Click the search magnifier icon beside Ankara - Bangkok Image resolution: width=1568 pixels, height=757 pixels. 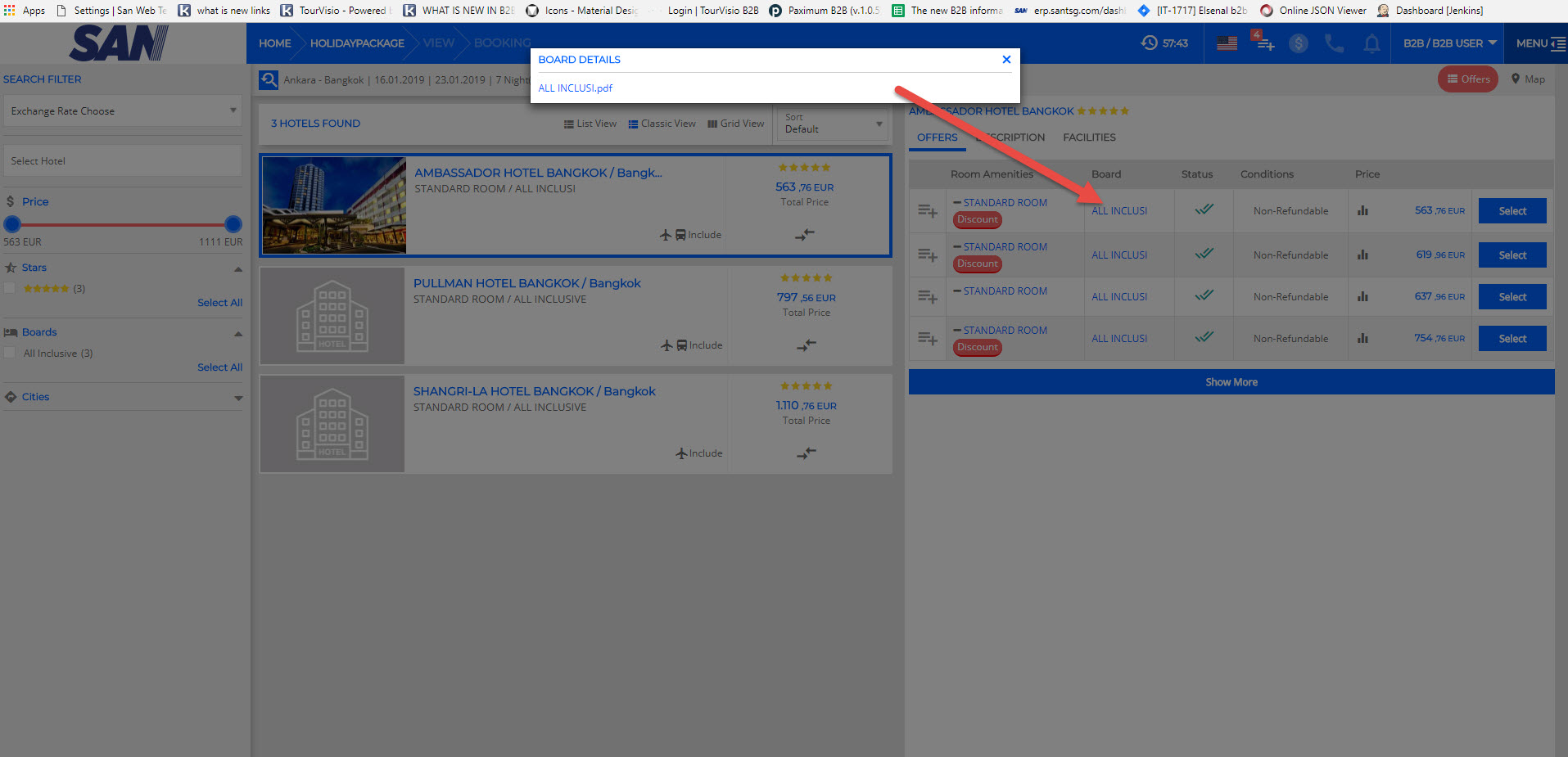tap(269, 80)
